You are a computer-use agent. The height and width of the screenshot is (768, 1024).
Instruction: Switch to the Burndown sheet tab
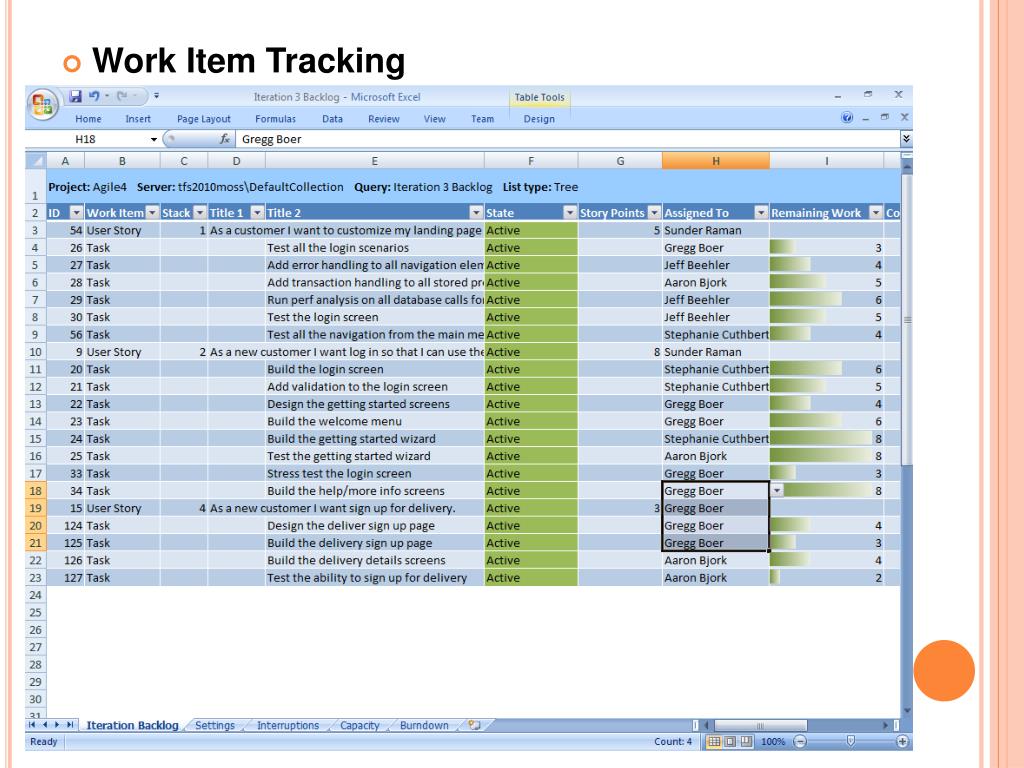coord(424,725)
